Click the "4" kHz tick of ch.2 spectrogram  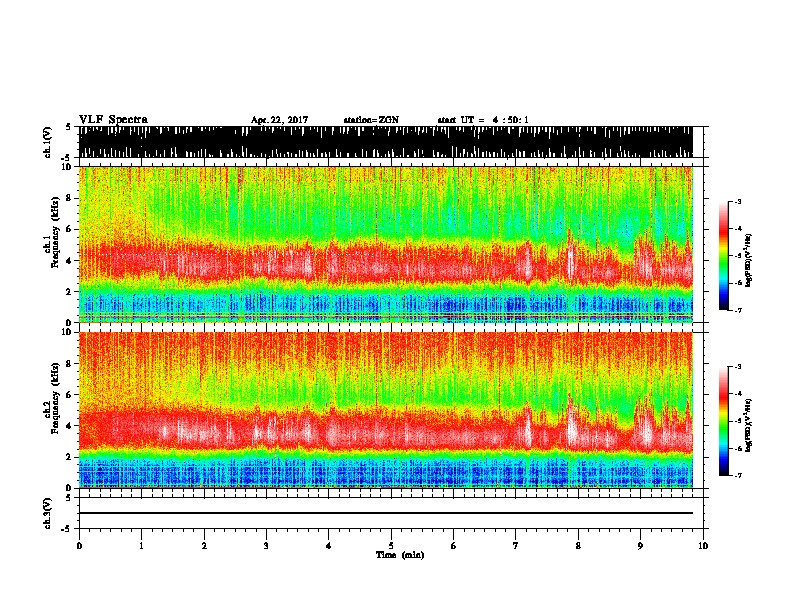[x=70, y=426]
